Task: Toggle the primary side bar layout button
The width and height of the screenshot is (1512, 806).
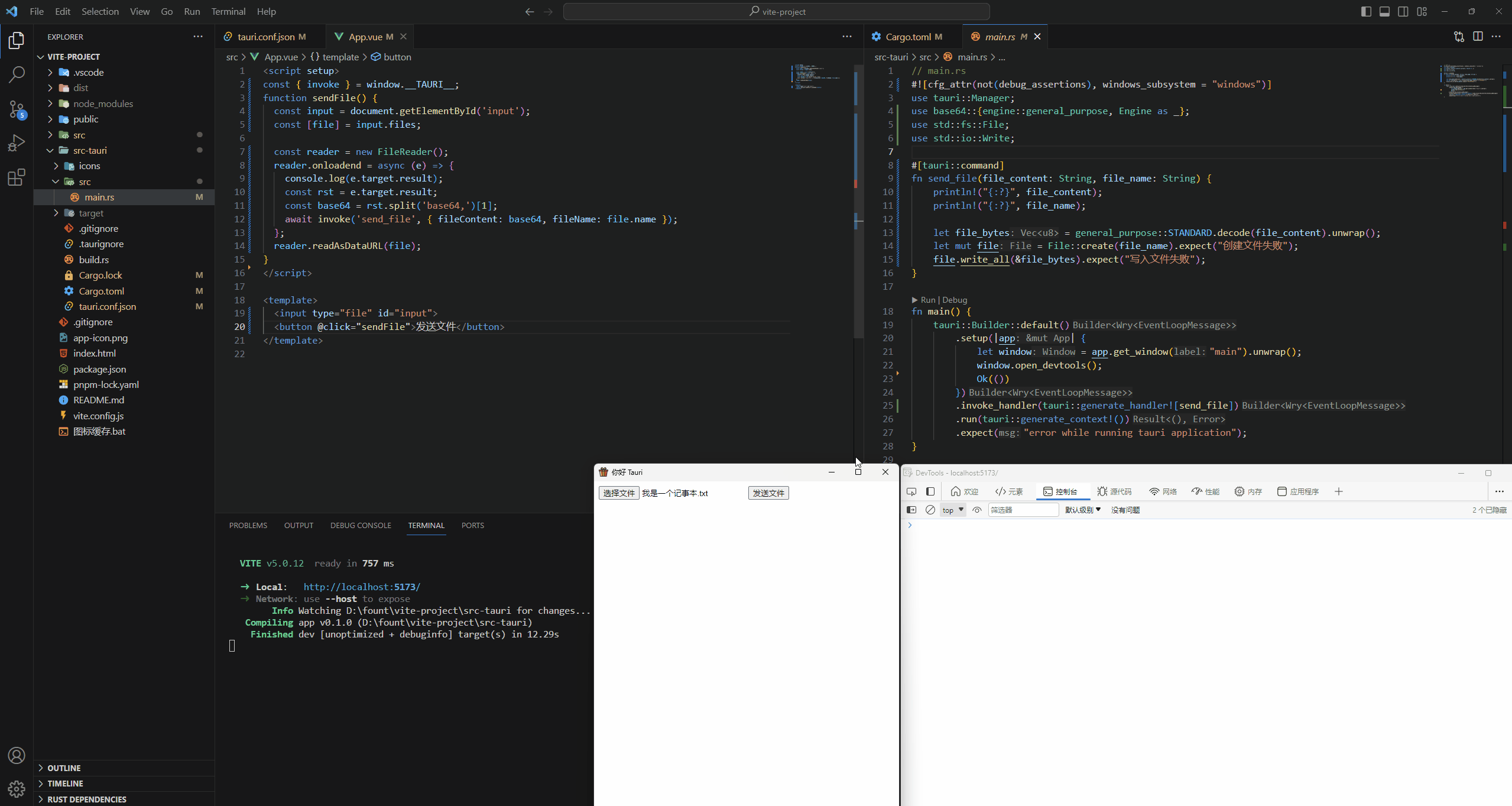Action: point(1365,11)
